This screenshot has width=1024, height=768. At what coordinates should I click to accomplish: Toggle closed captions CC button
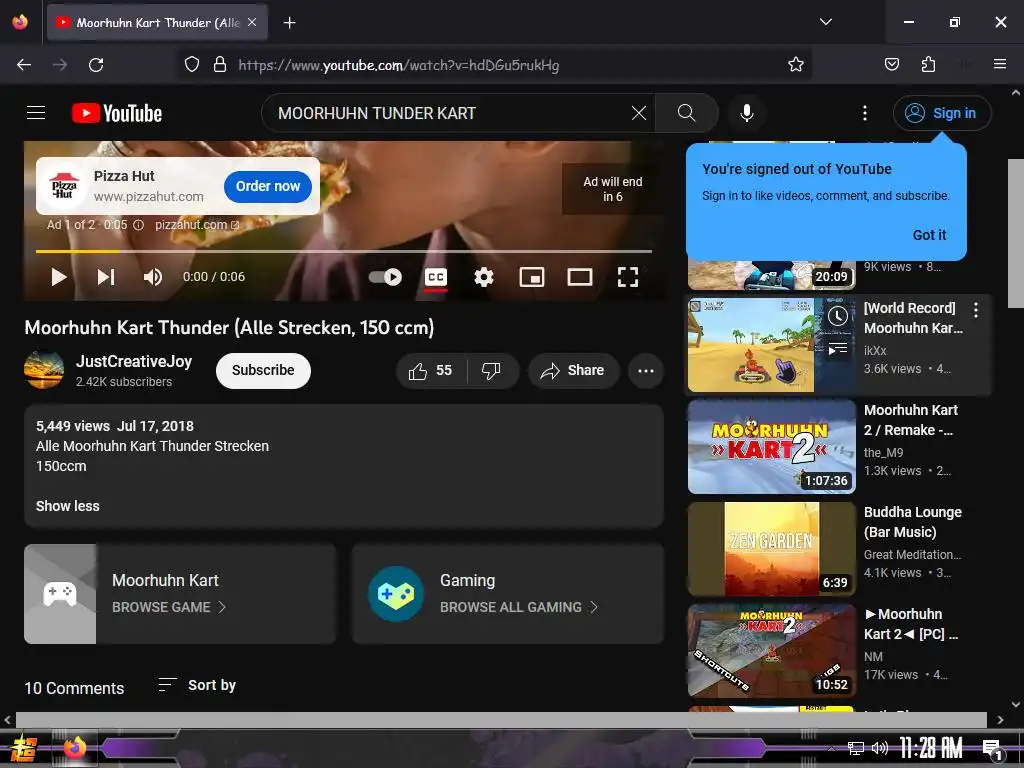click(x=436, y=278)
